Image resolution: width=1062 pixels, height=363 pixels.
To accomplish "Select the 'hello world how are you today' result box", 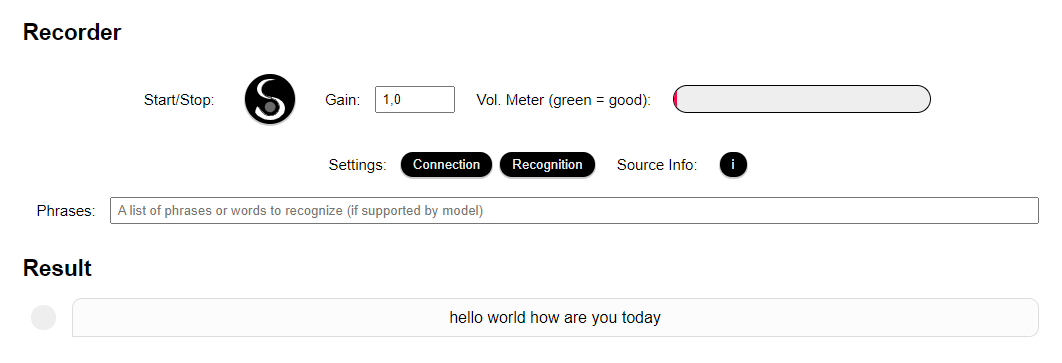I will (555, 318).
